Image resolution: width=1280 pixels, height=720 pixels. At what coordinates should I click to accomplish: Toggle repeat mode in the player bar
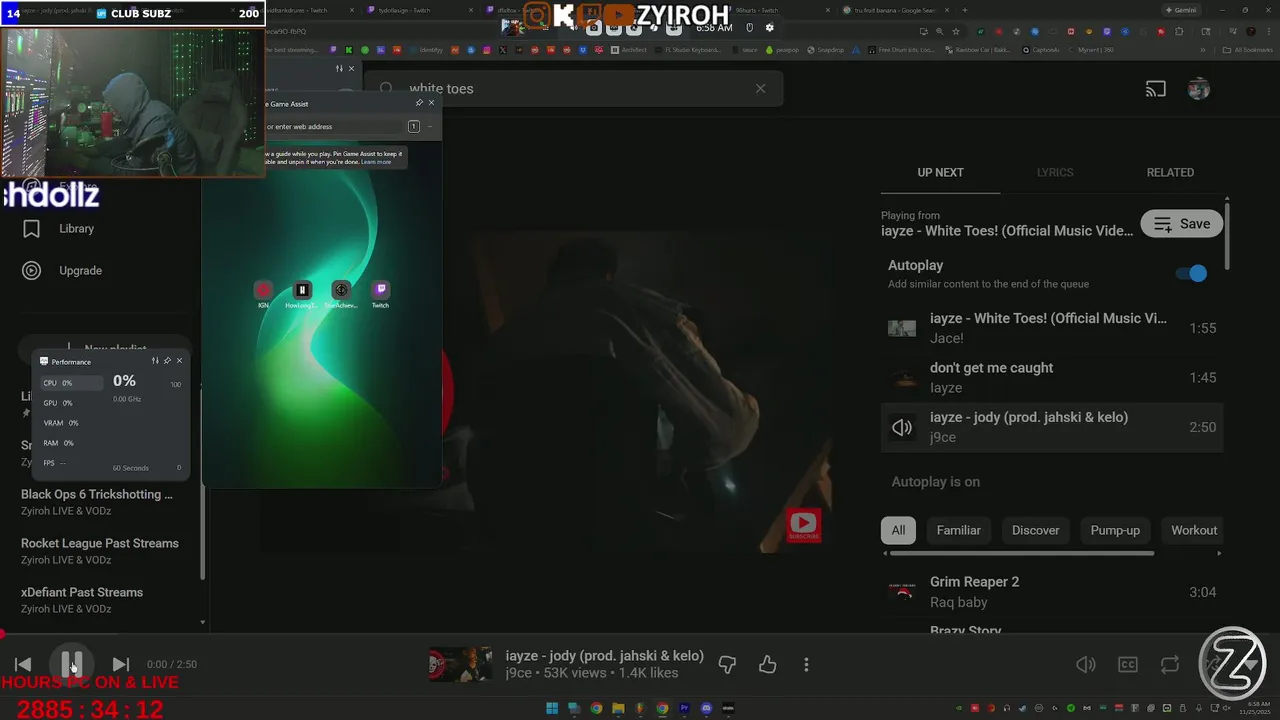1170,664
